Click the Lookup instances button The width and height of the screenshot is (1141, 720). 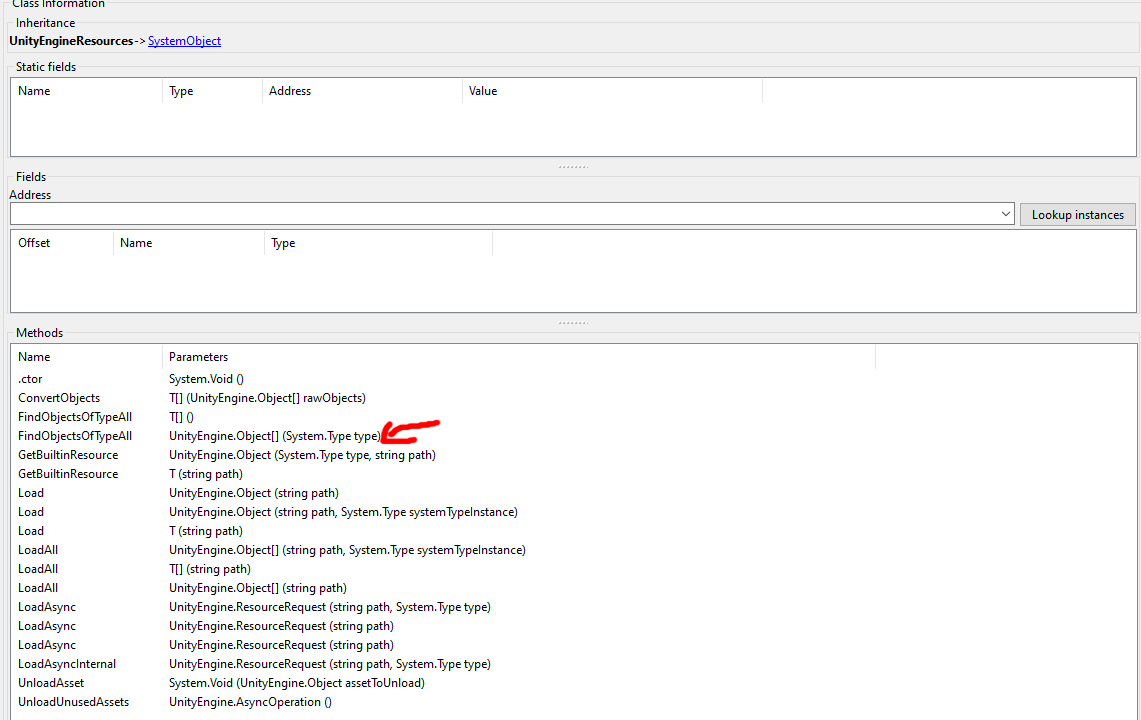pos(1077,215)
